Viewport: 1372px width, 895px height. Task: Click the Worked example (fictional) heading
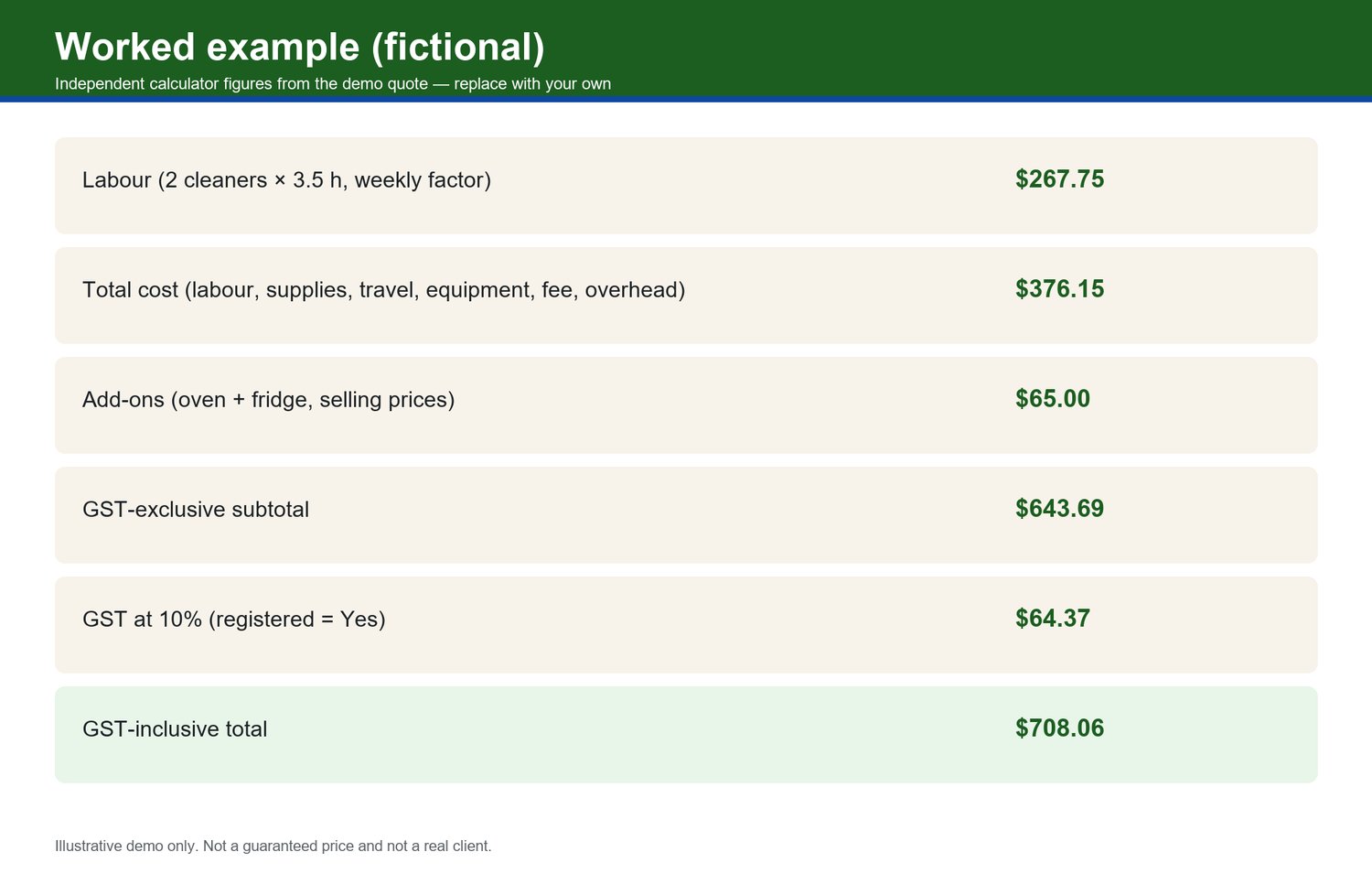299,47
